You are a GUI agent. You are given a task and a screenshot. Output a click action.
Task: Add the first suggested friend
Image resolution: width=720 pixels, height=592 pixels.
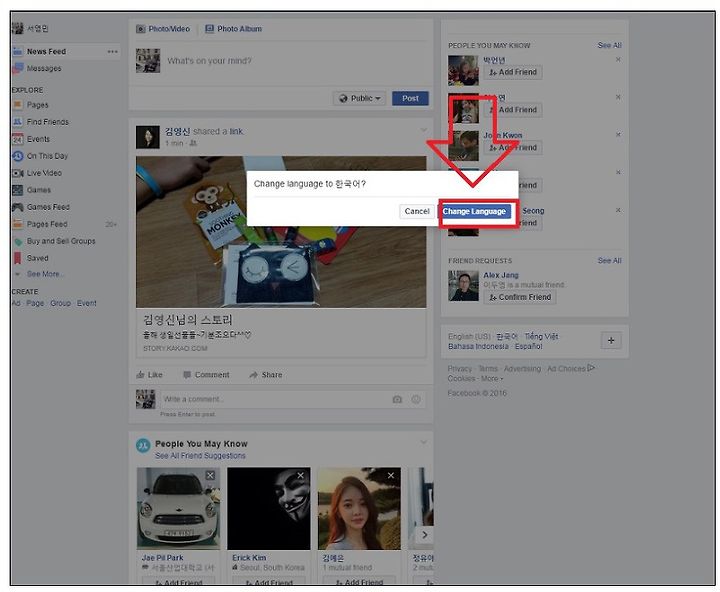pyautogui.click(x=513, y=72)
